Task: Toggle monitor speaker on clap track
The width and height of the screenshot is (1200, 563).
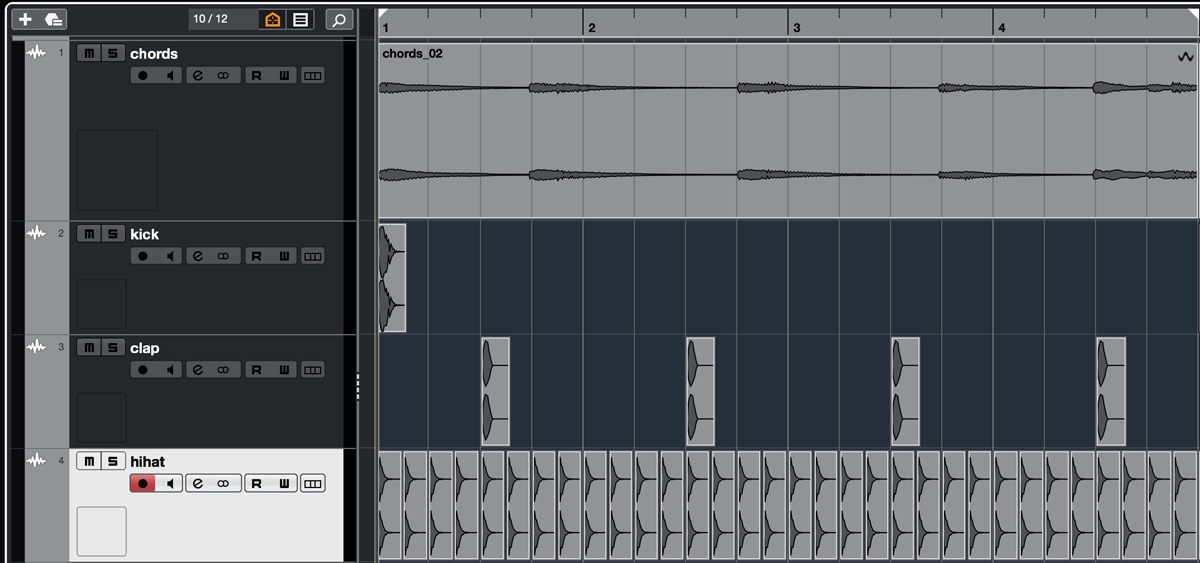Action: coord(169,369)
